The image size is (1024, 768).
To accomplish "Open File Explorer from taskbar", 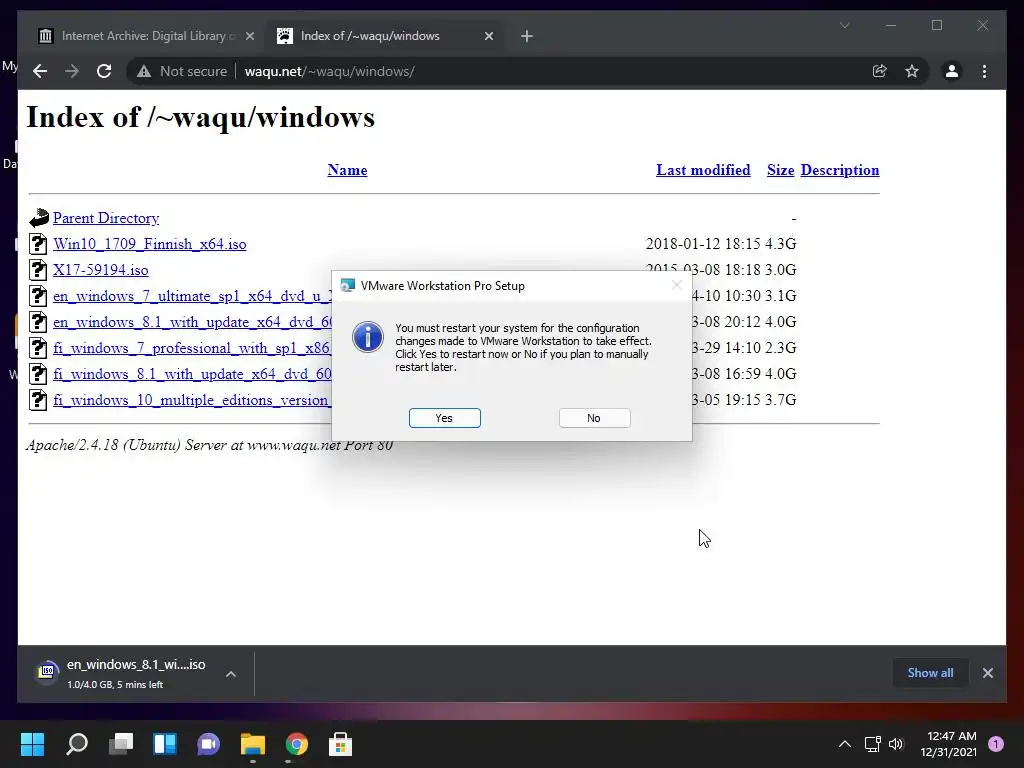I will 253,744.
